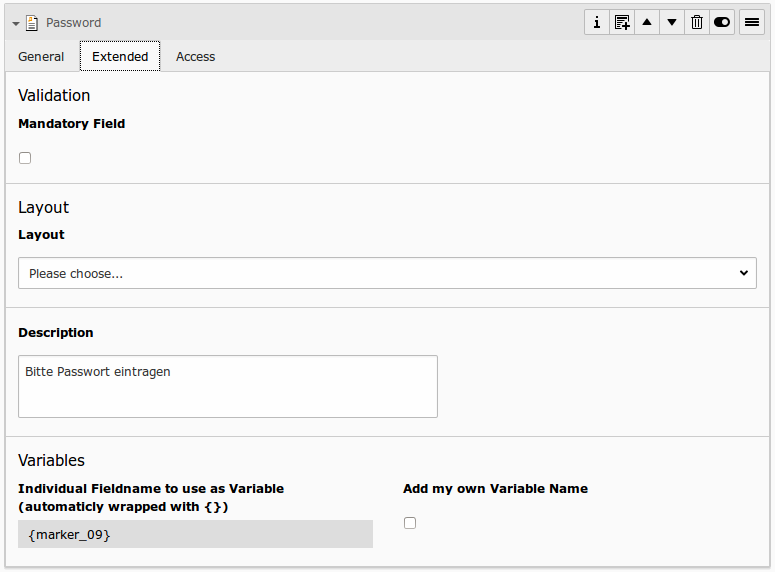Open the Layout 'Please choose...' dropdown
This screenshot has height=572, width=775.
click(x=387, y=273)
